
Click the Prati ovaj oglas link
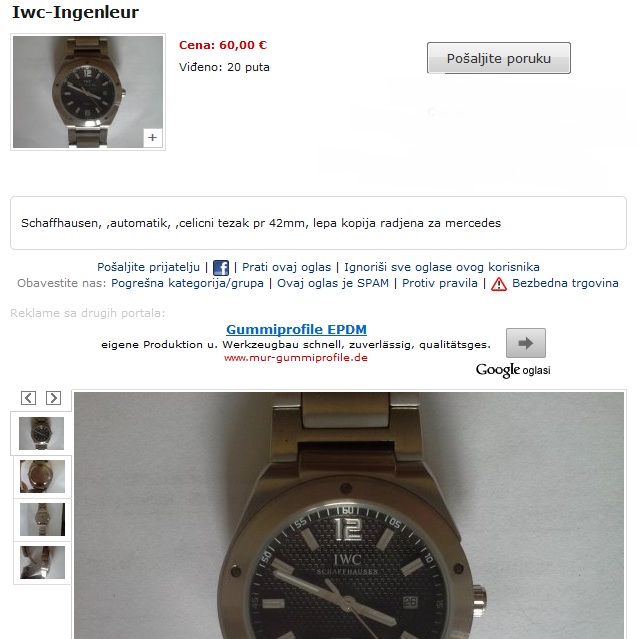(x=287, y=267)
